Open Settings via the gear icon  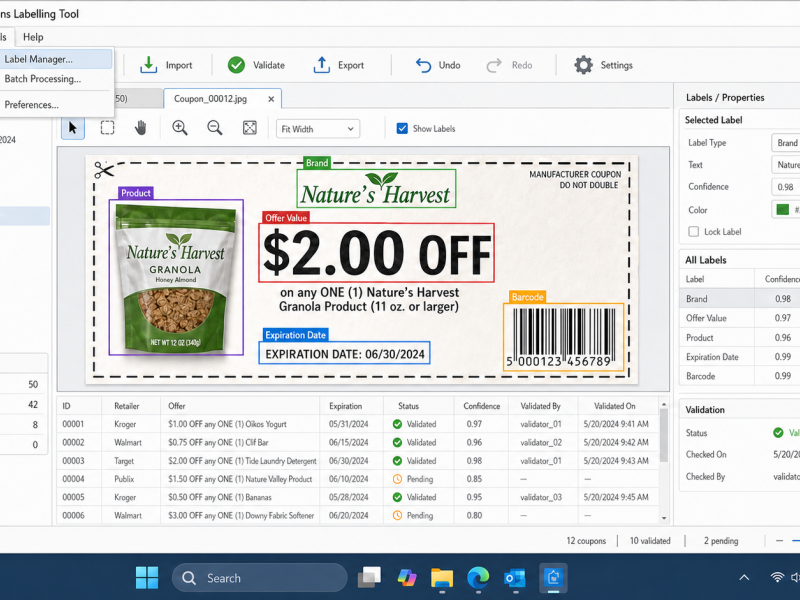point(583,65)
